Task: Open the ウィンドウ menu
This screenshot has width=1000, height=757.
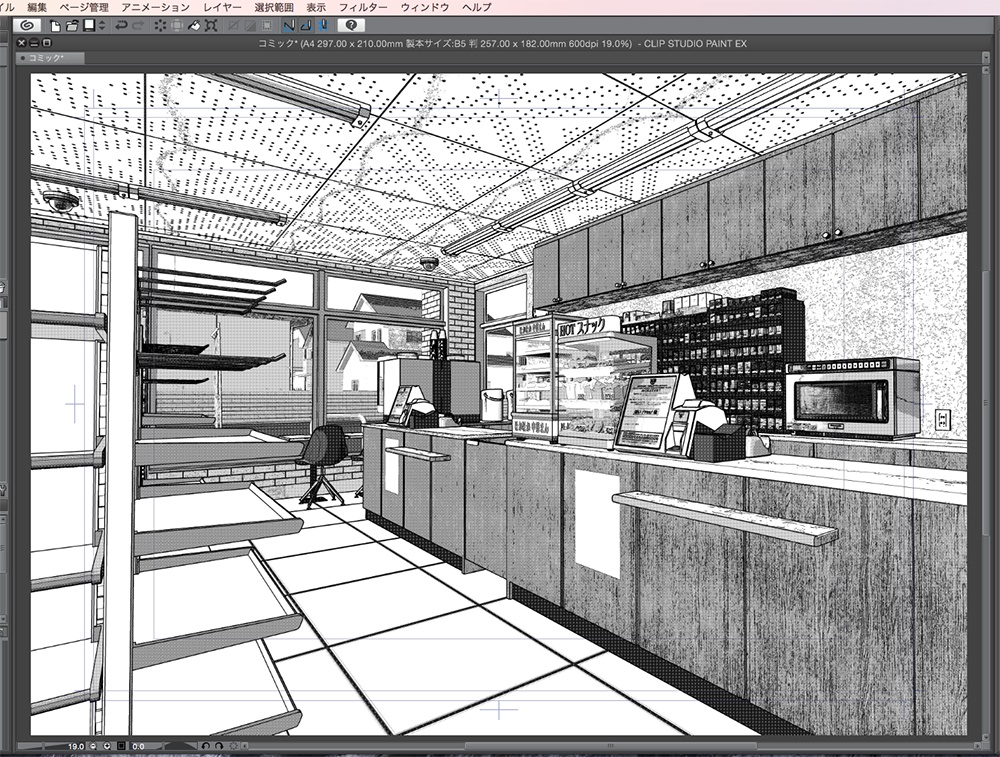Action: coord(425,7)
